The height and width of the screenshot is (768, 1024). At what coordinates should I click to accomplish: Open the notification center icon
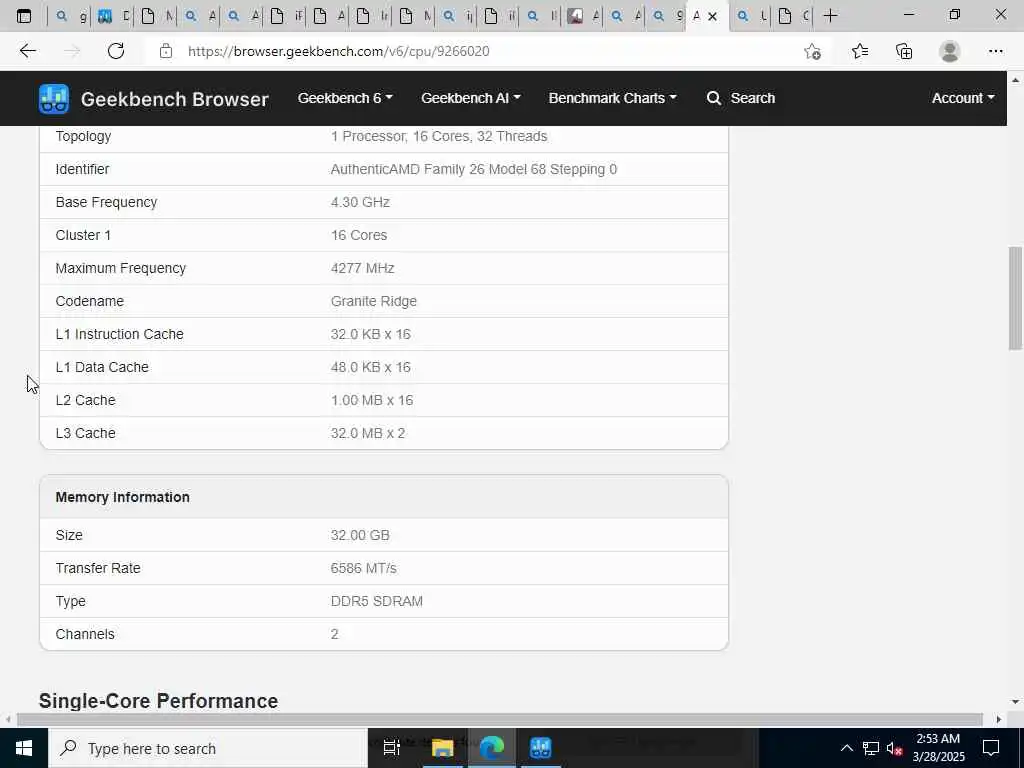(991, 748)
